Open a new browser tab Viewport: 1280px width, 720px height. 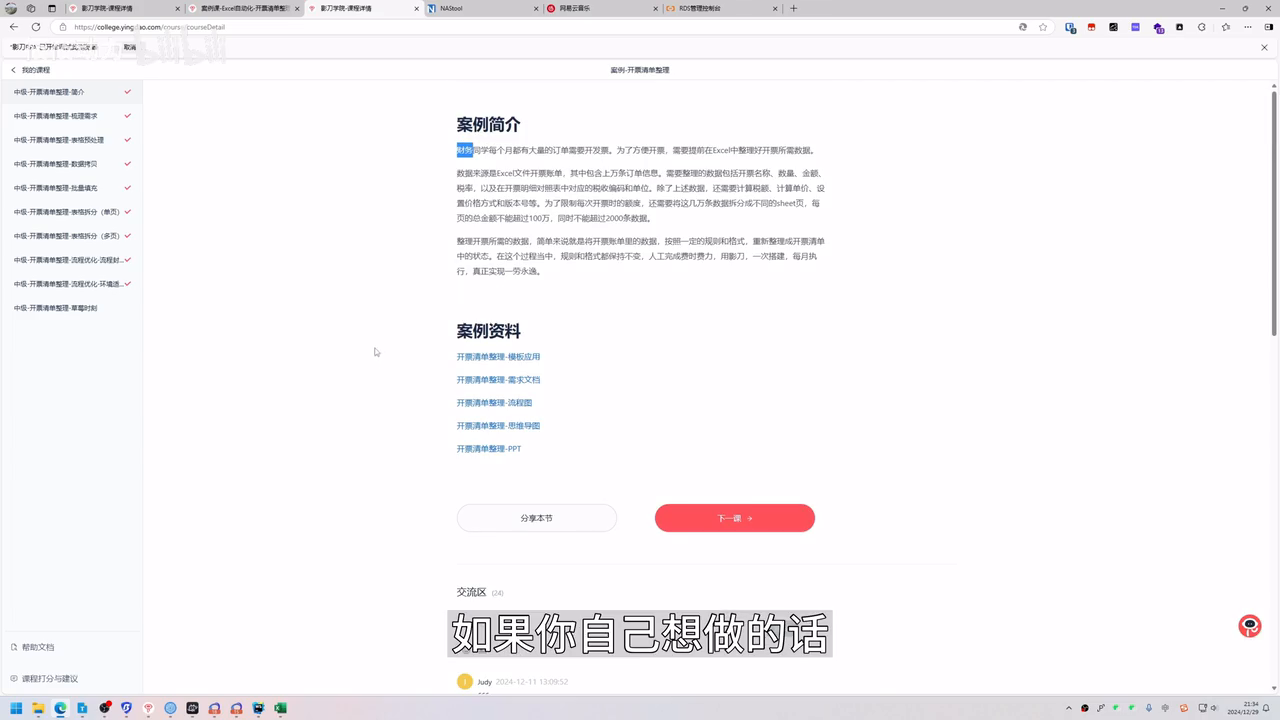794,8
